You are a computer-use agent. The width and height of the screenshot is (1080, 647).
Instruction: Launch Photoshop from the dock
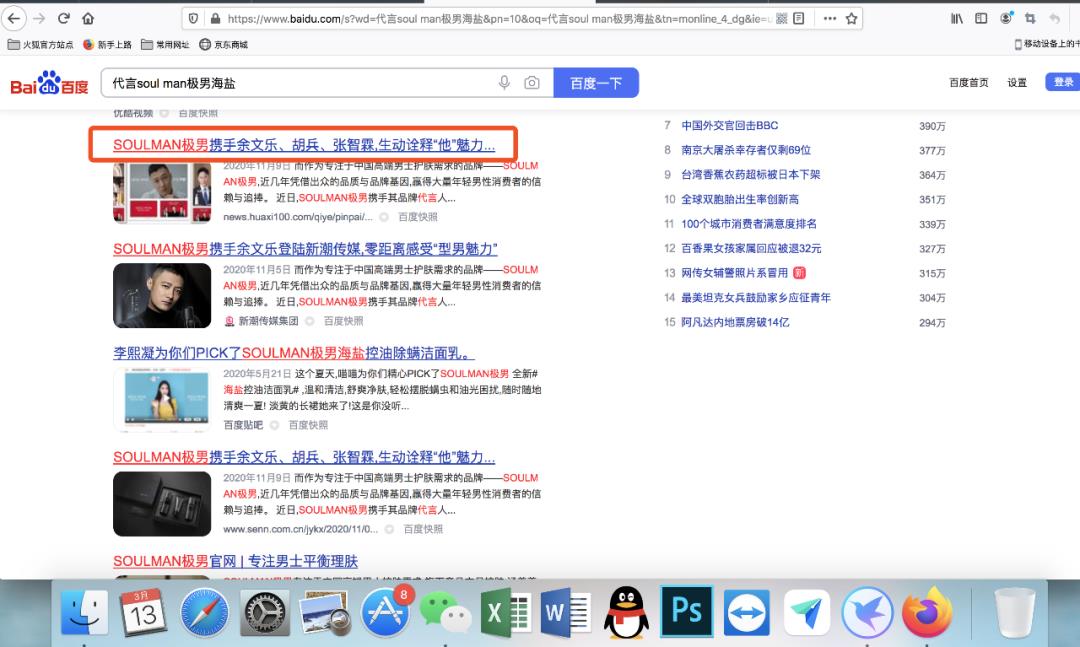pos(687,610)
